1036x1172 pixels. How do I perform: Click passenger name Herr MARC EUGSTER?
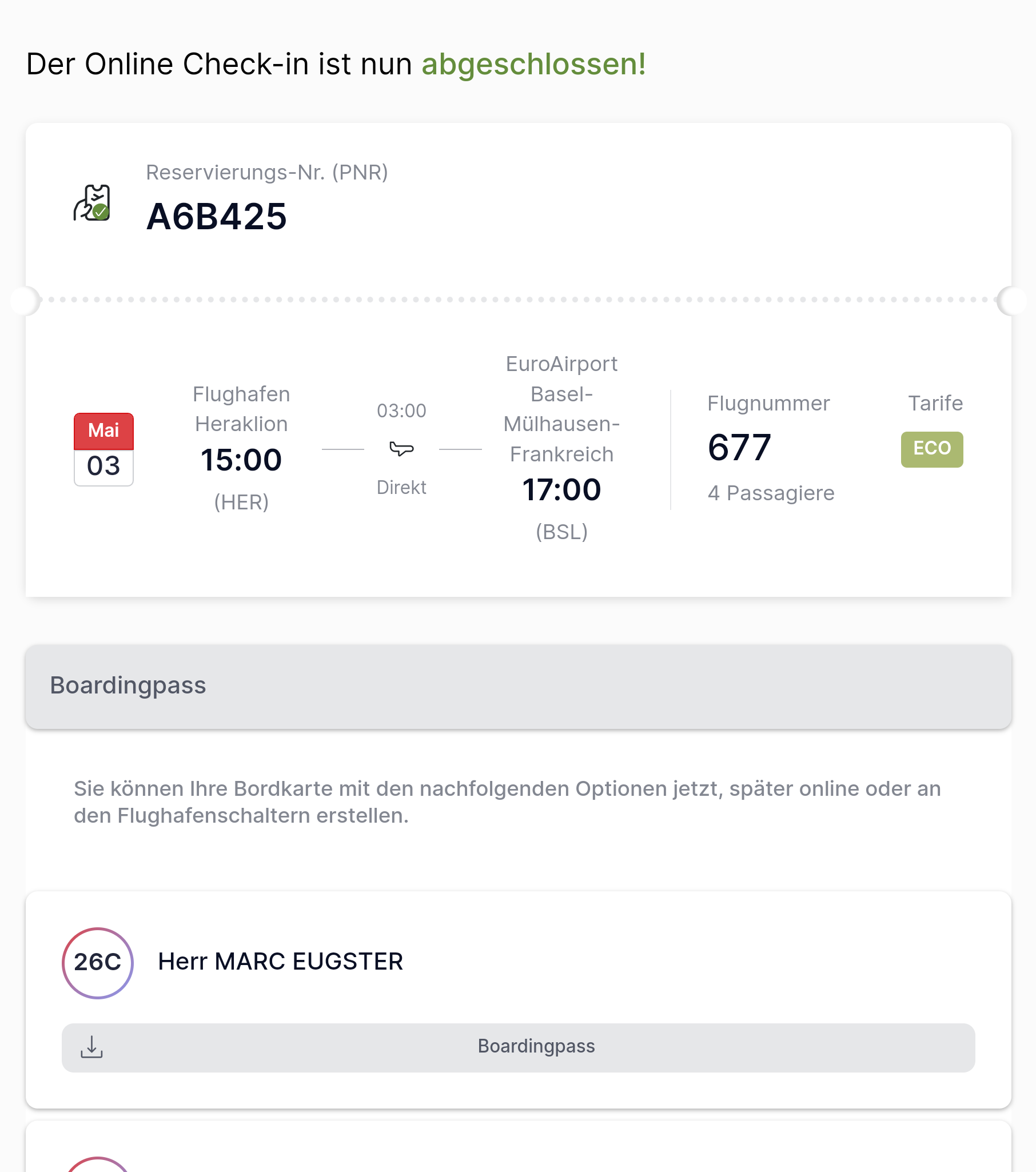(280, 962)
